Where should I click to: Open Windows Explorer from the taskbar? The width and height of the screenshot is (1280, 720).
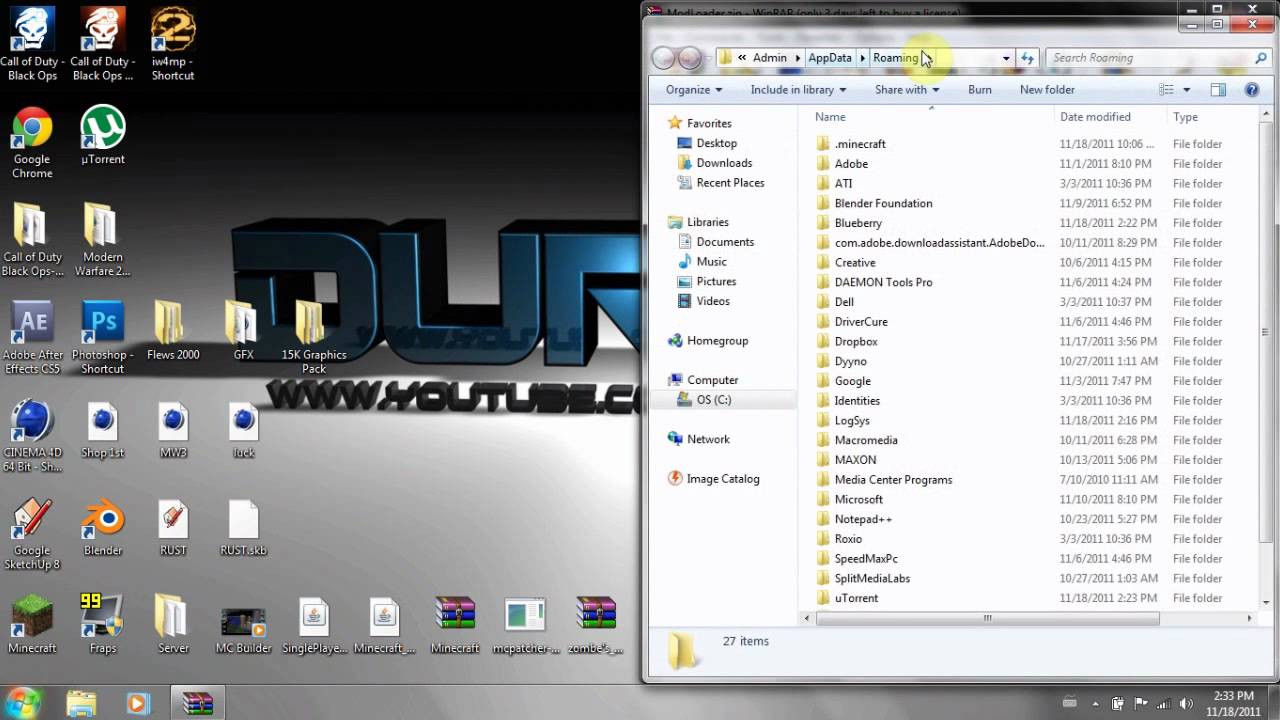81,703
